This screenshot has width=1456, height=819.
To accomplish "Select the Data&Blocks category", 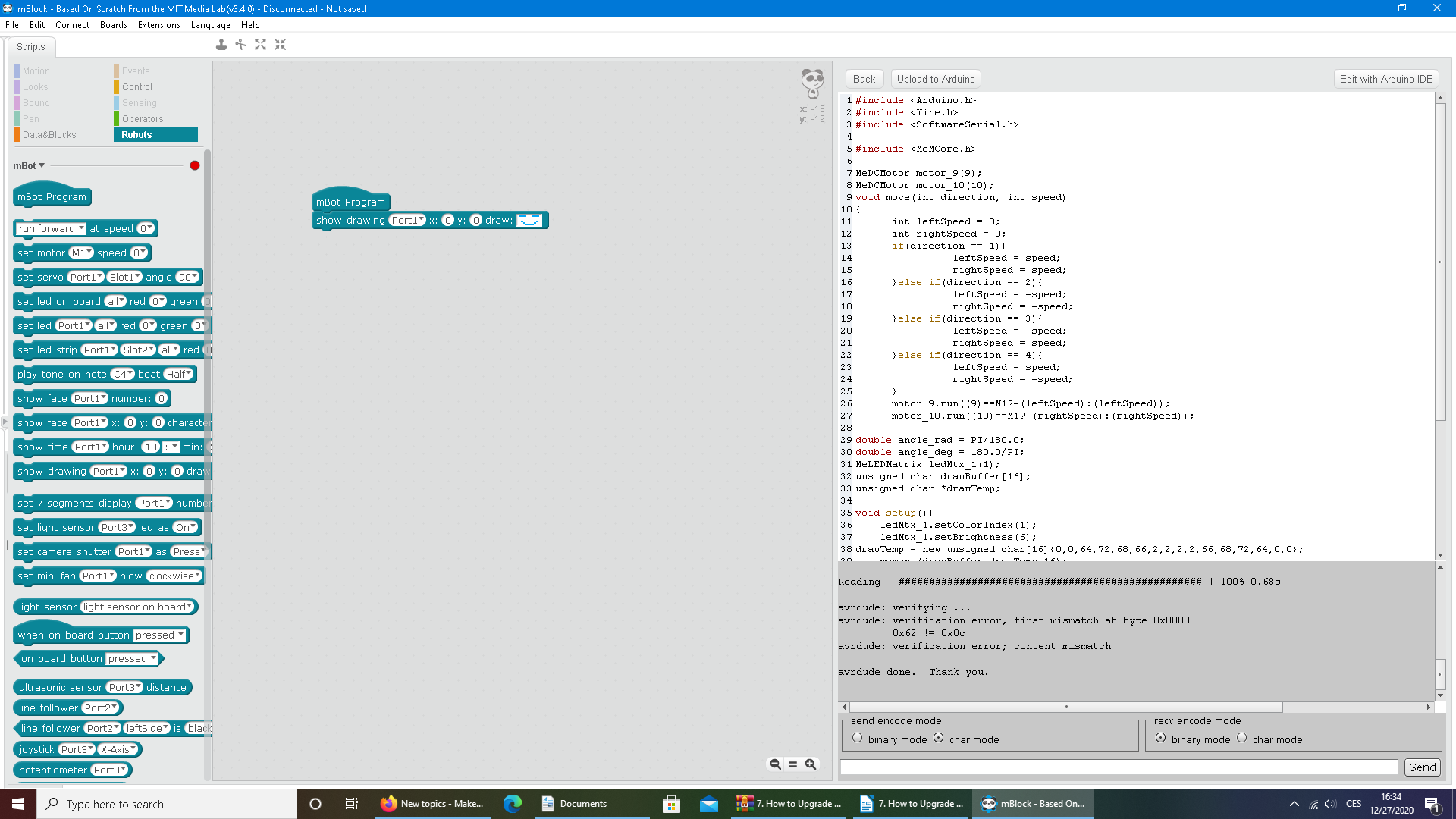I will coord(49,135).
